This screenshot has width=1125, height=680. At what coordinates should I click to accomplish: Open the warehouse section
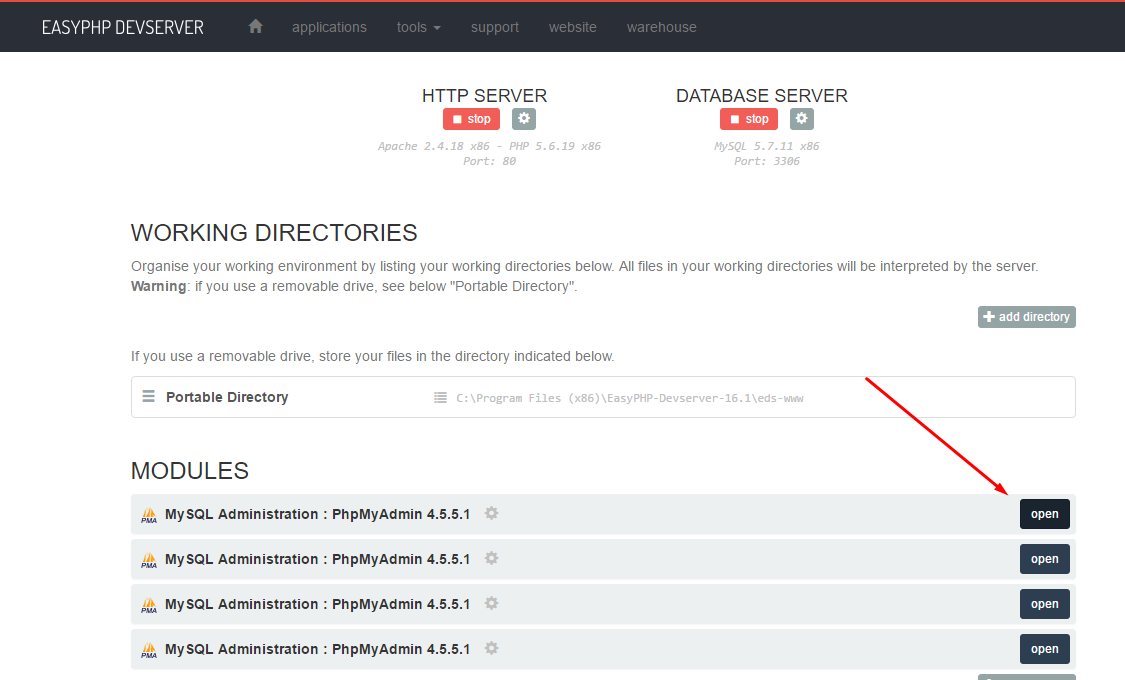(x=662, y=27)
